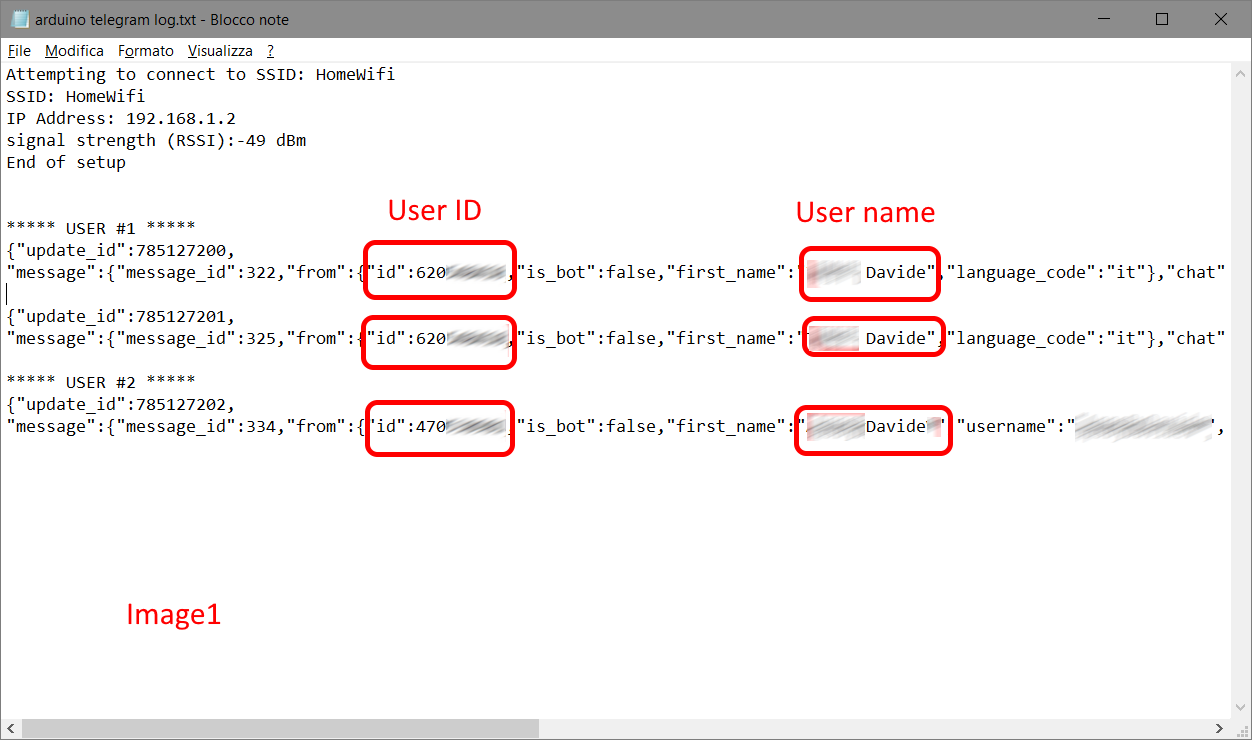Click the horizontal scrollbar right arrow
Viewport: 1252px width, 740px height.
pos(1221,729)
